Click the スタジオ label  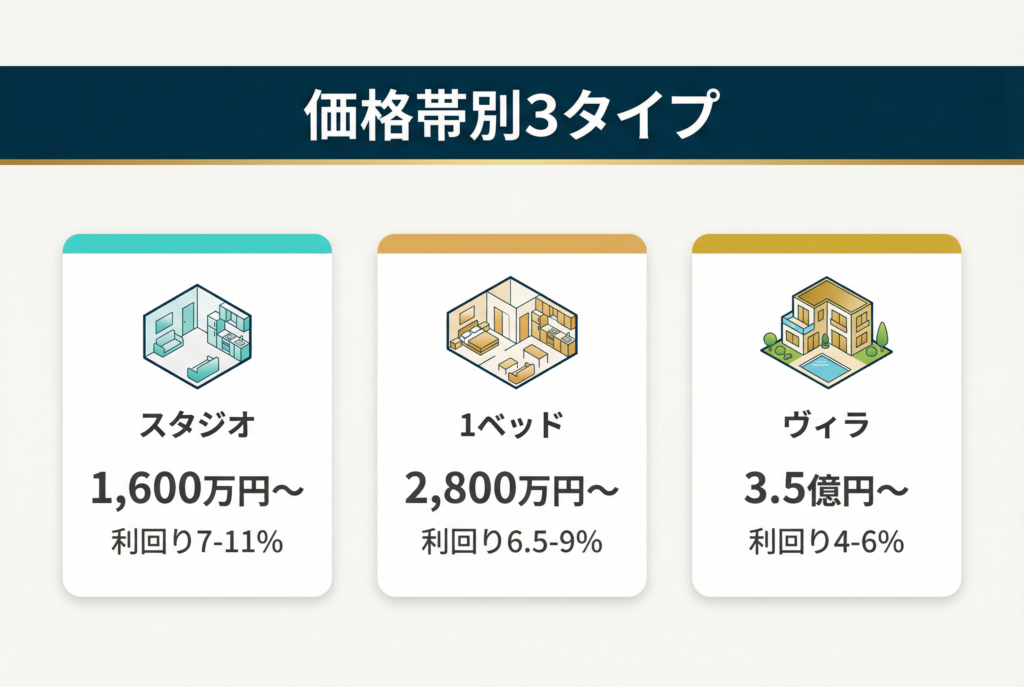[x=197, y=427]
